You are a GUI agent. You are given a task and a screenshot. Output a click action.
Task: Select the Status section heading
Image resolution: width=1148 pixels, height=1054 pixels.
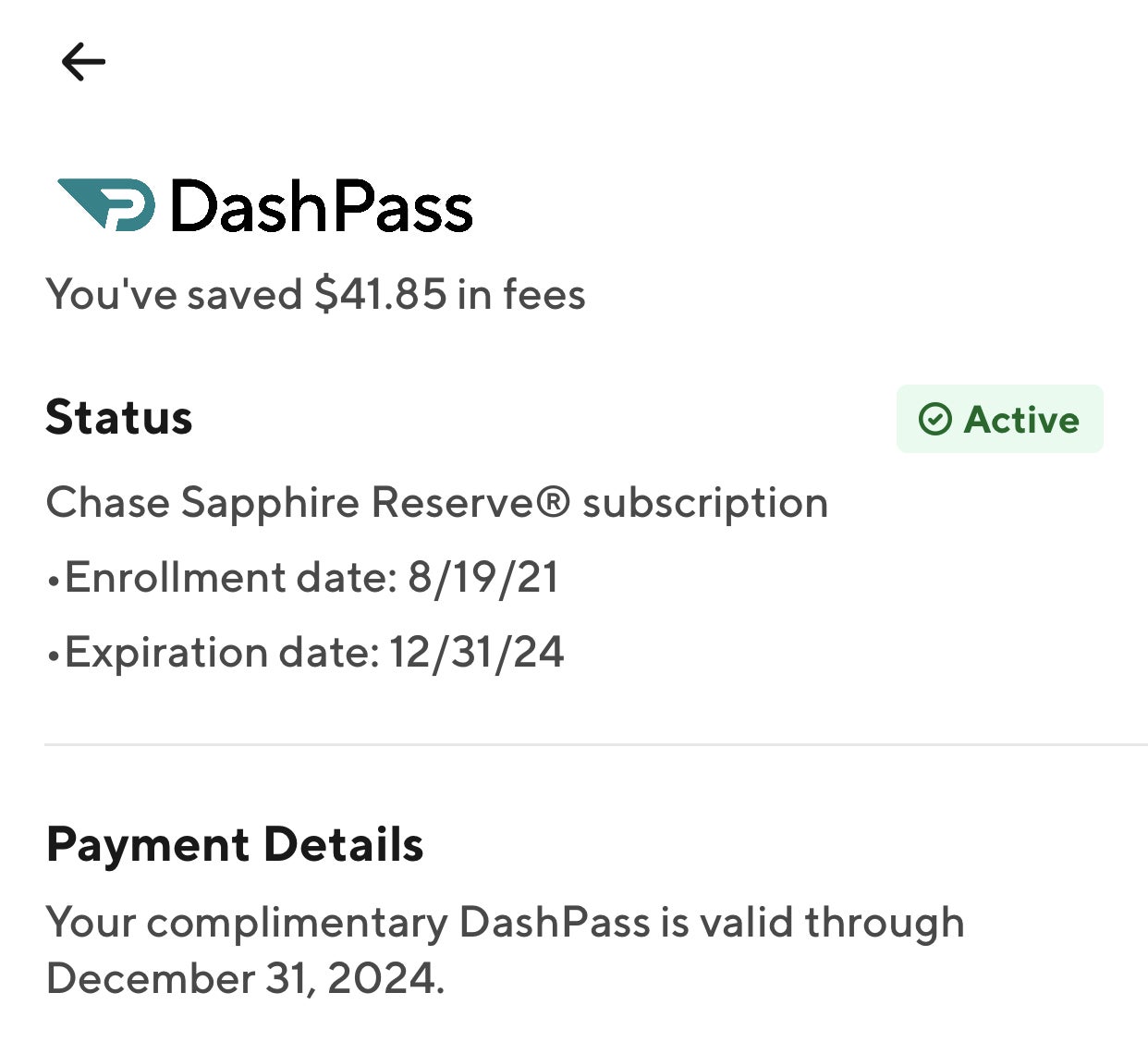120,418
